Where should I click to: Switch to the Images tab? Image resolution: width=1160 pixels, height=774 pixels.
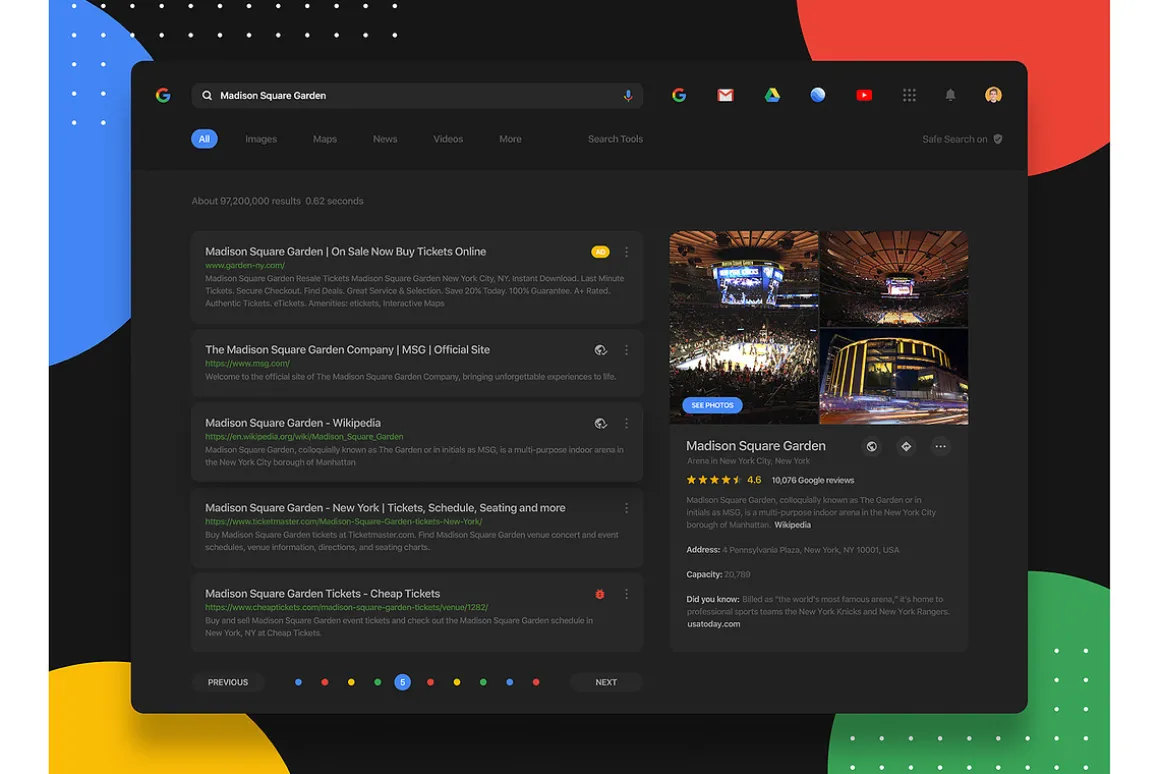point(261,139)
